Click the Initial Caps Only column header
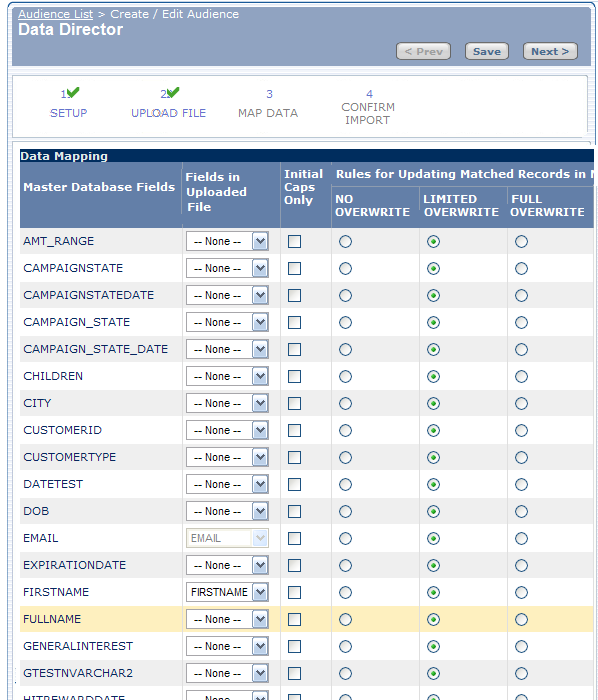Image resolution: width=598 pixels, height=700 pixels. (x=303, y=187)
